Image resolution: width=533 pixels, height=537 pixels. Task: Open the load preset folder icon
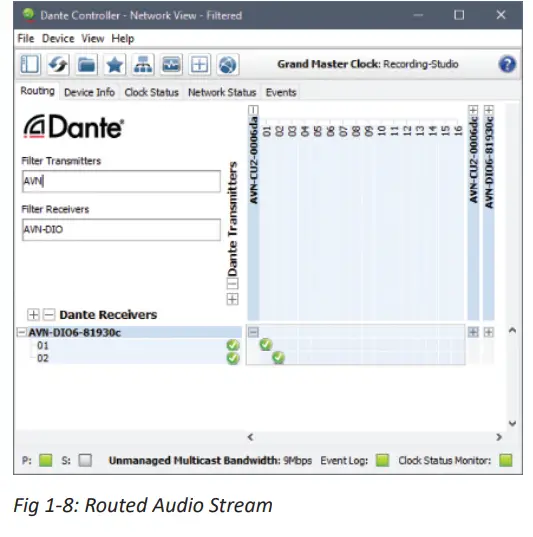[x=86, y=64]
